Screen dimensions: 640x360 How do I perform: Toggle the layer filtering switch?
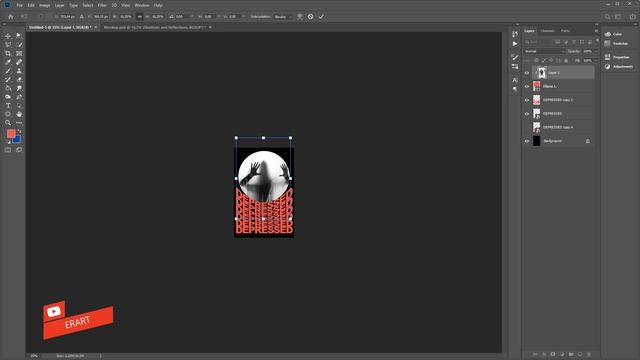click(x=597, y=41)
